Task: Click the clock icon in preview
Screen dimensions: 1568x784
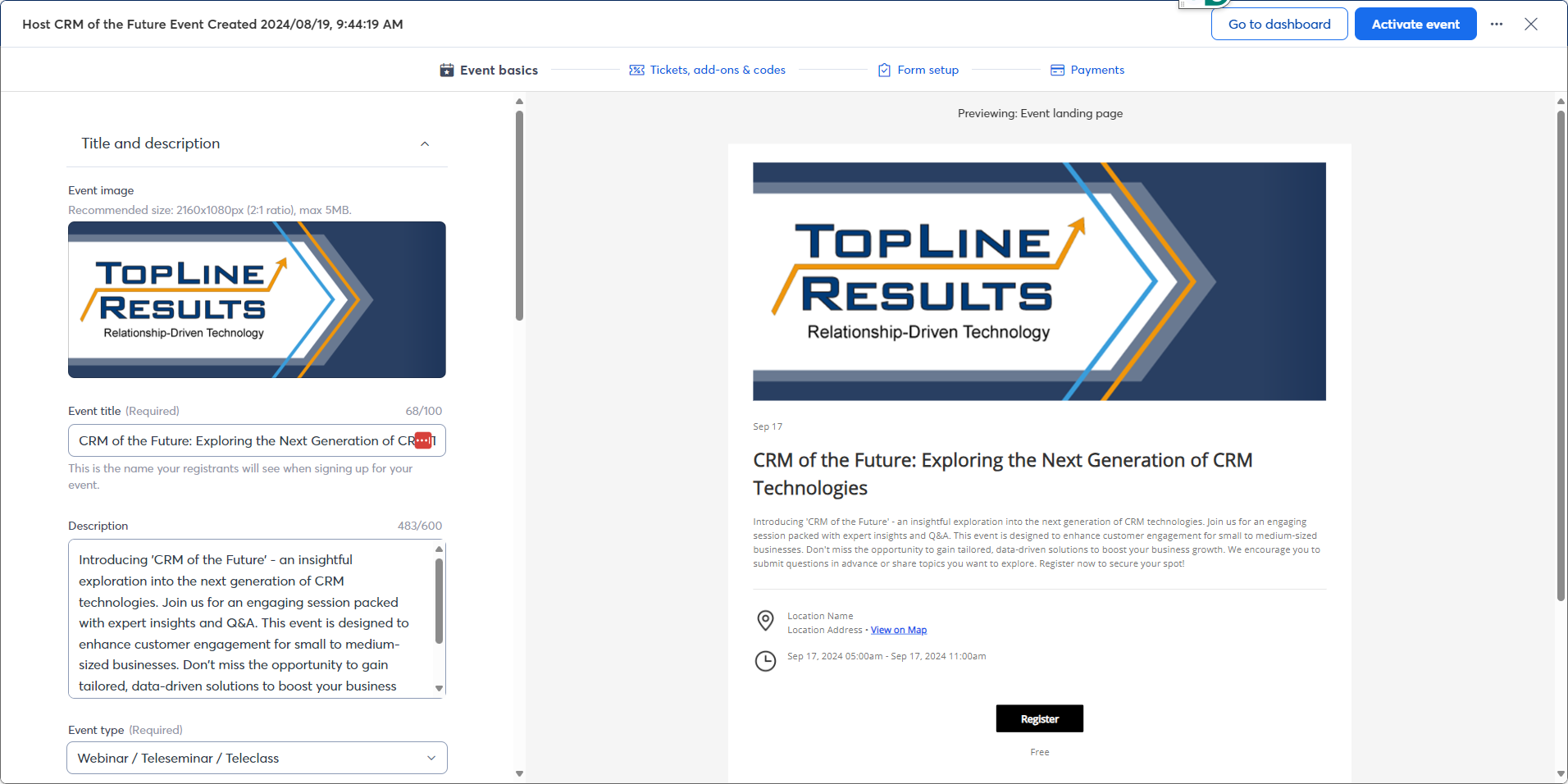Action: pyautogui.click(x=765, y=661)
